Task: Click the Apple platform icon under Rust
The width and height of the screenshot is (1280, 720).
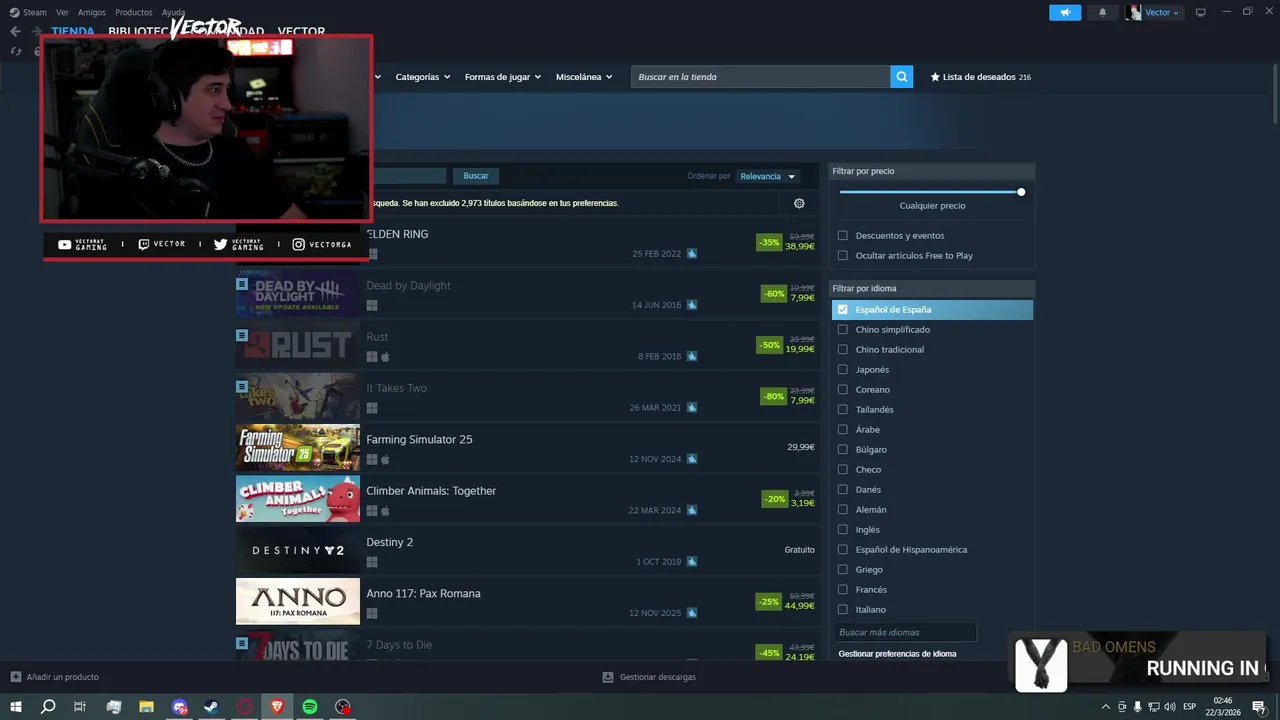Action: [x=385, y=356]
